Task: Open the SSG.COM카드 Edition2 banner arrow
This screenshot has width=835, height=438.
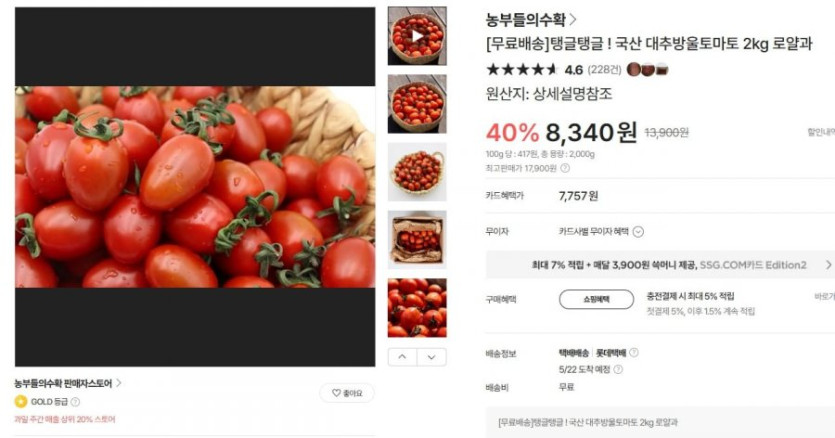Action: 828,265
